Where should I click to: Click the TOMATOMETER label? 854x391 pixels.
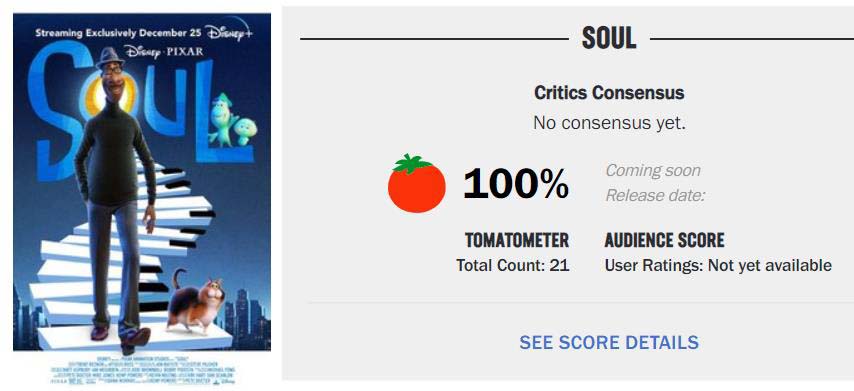[x=517, y=240]
